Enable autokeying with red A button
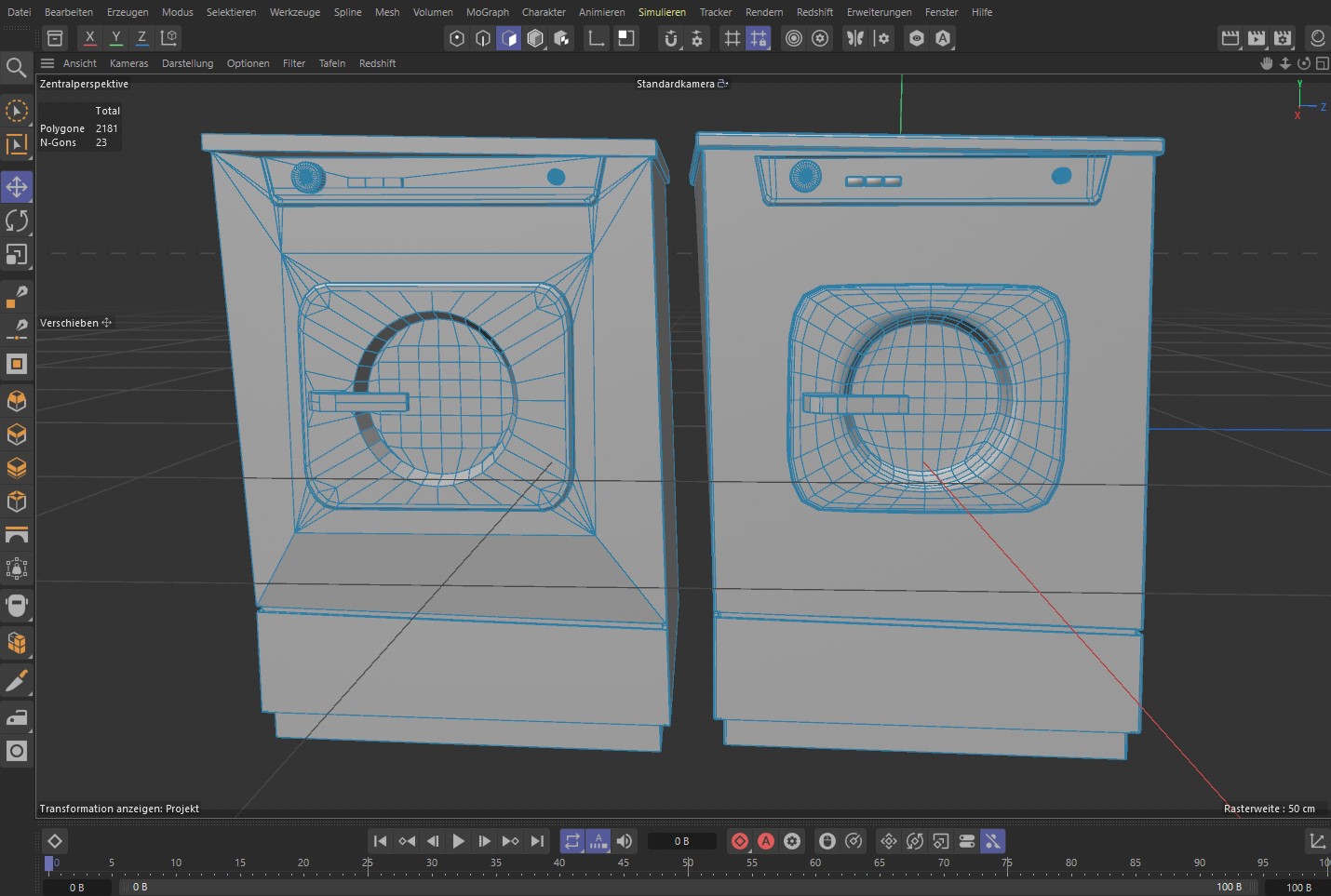The height and width of the screenshot is (896, 1331). pyautogui.click(x=766, y=841)
